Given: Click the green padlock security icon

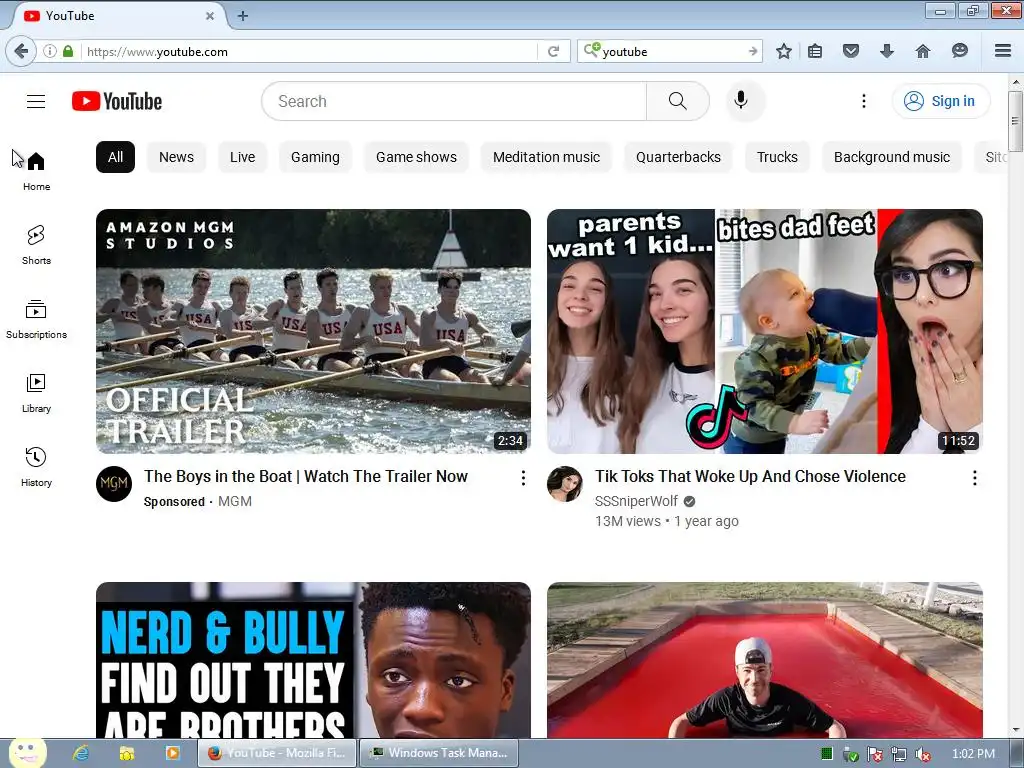Looking at the screenshot, I should (x=68, y=51).
